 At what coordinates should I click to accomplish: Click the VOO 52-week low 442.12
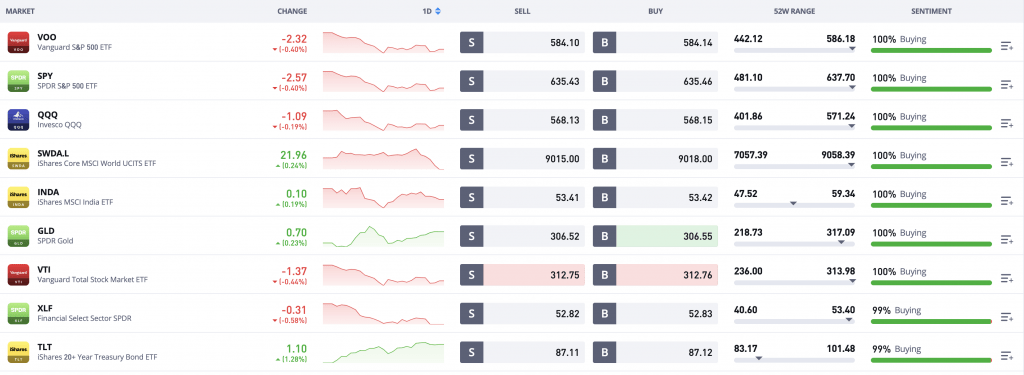click(748, 39)
